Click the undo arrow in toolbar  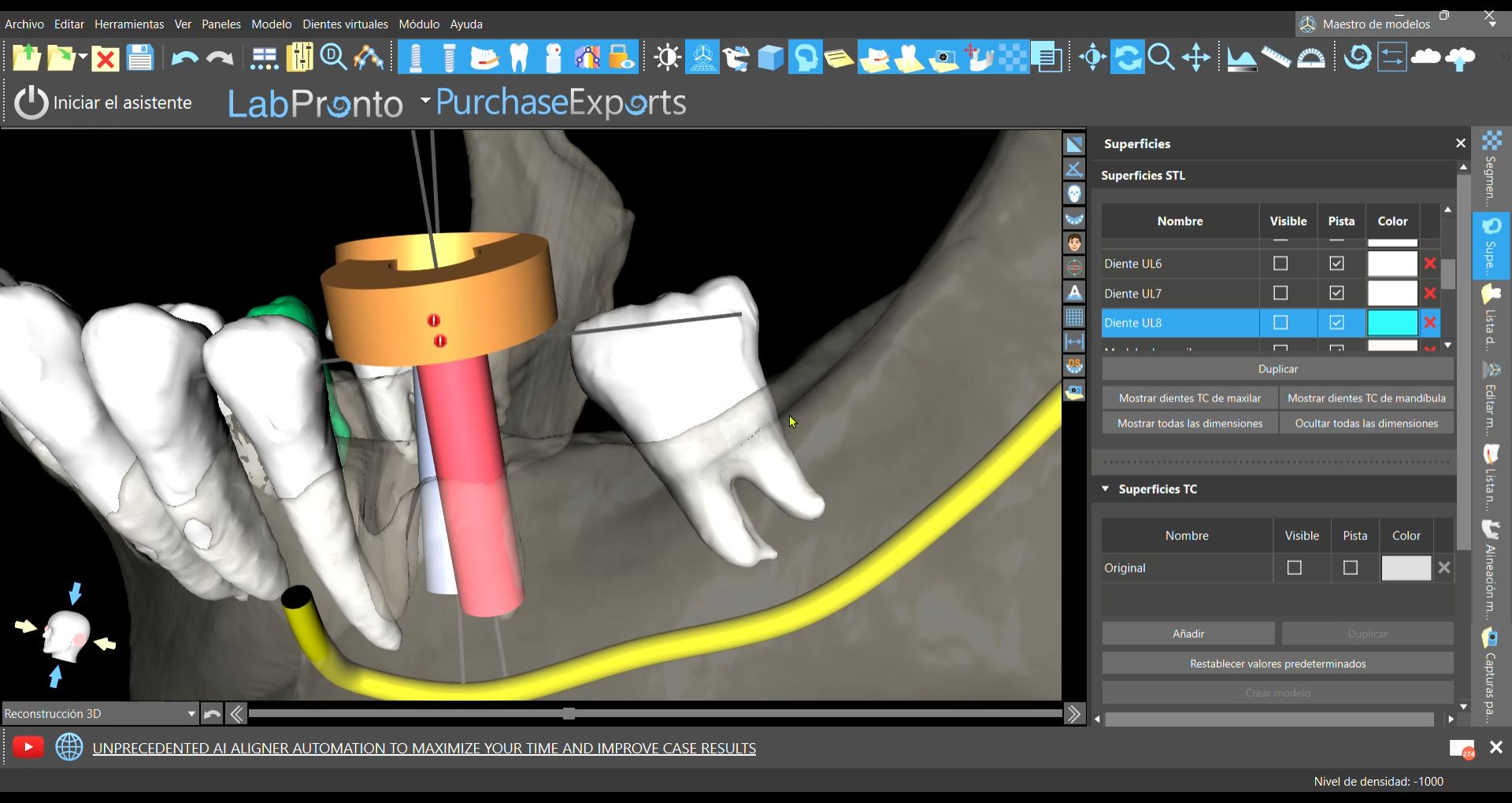coord(184,58)
